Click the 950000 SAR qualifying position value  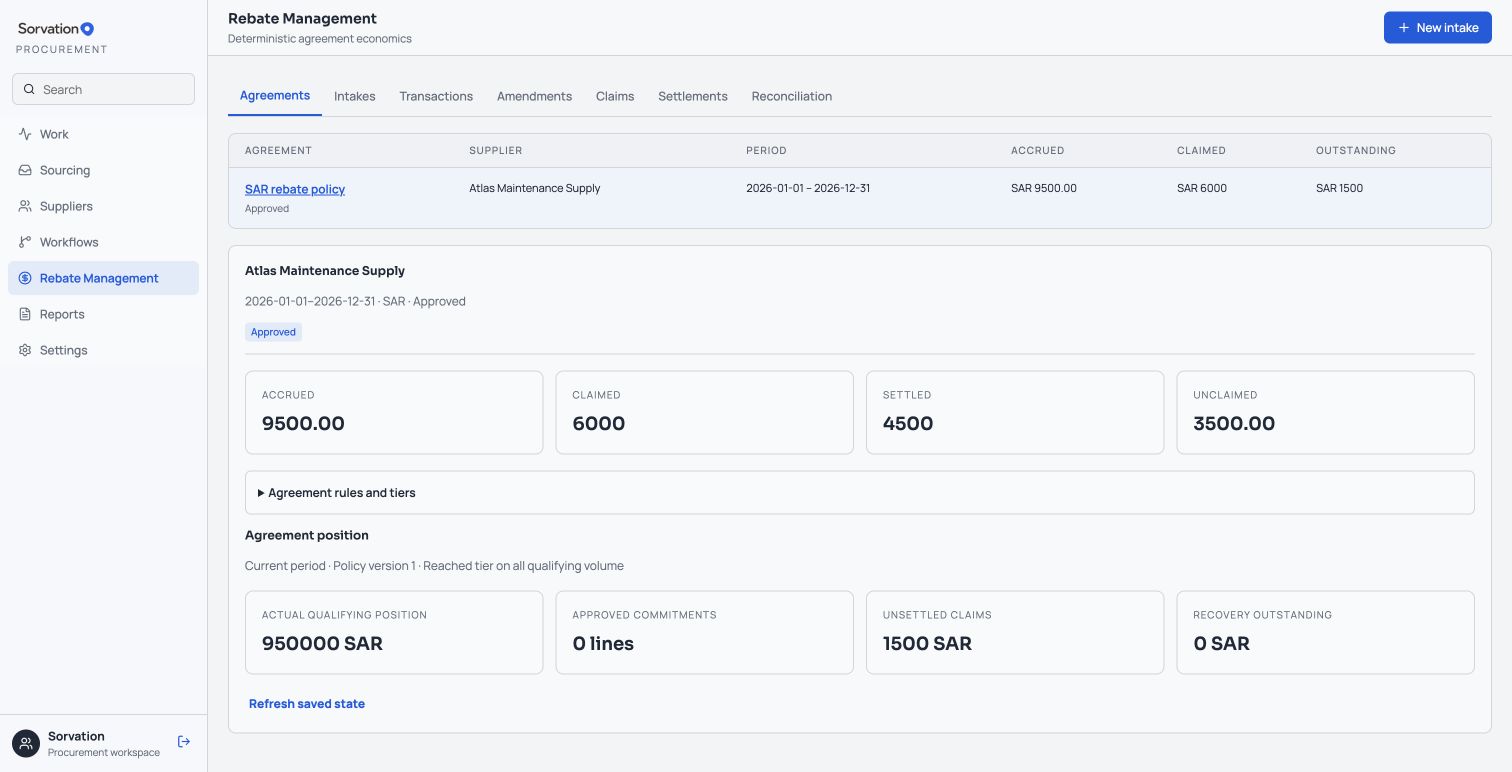click(x=322, y=643)
